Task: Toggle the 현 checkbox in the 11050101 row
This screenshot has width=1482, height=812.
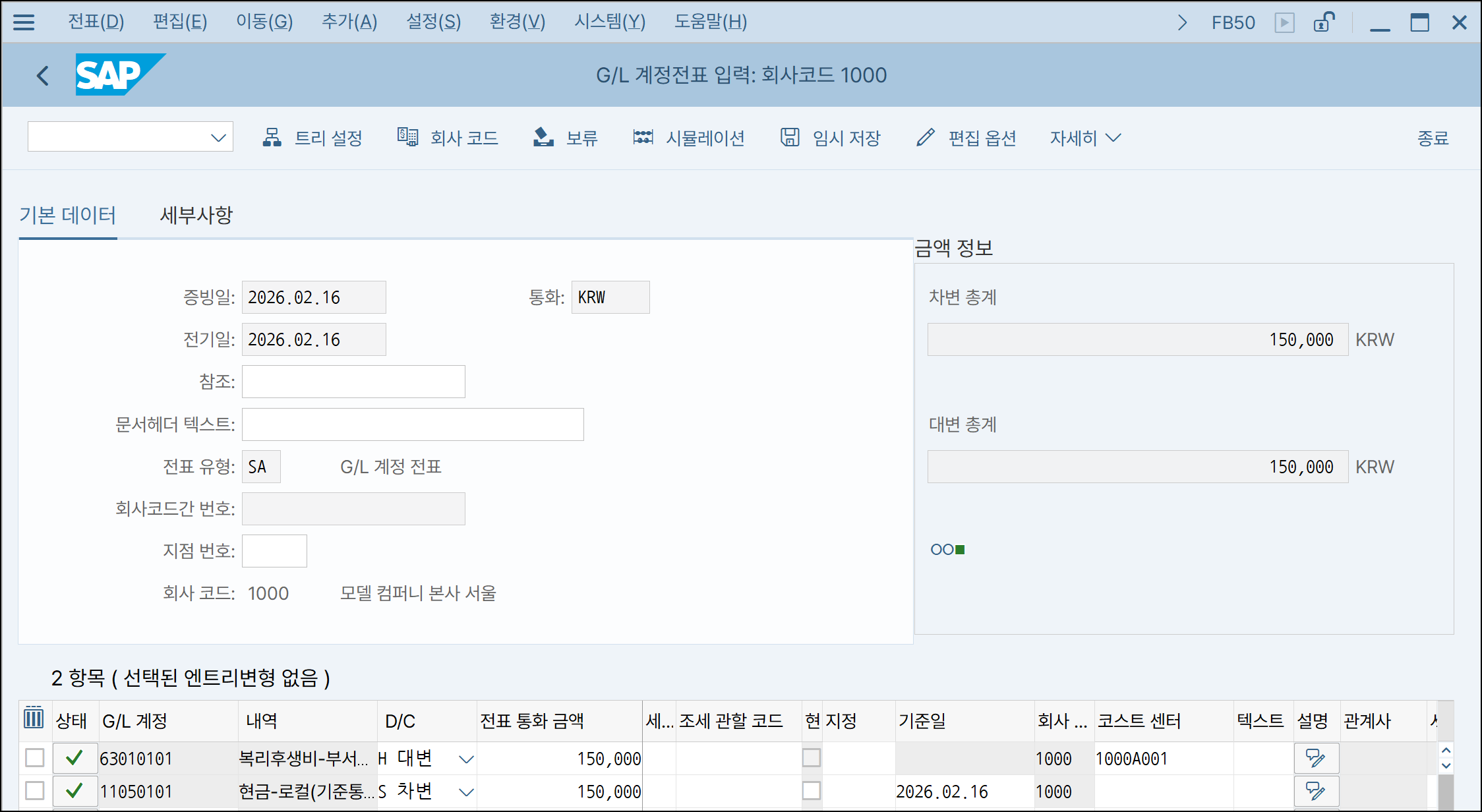Action: tap(812, 791)
